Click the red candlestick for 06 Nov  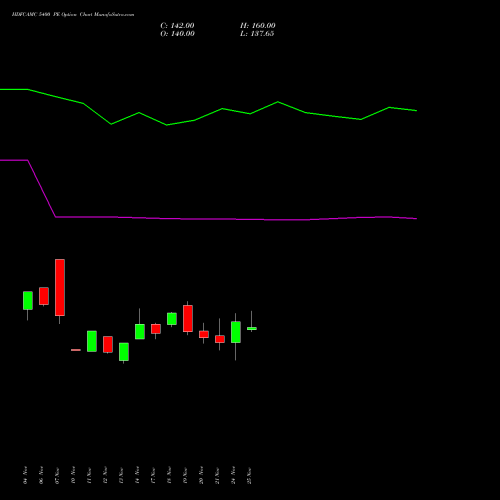pos(44,296)
